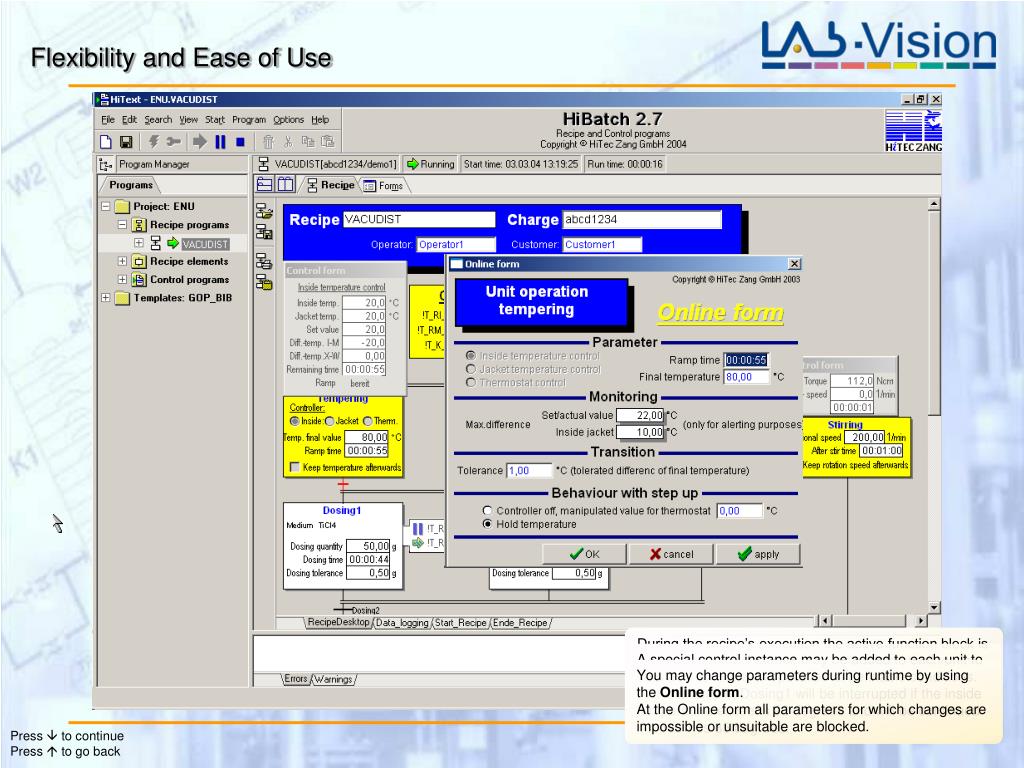Collapse the Recipe programs node
1024x768 pixels.
click(x=122, y=225)
